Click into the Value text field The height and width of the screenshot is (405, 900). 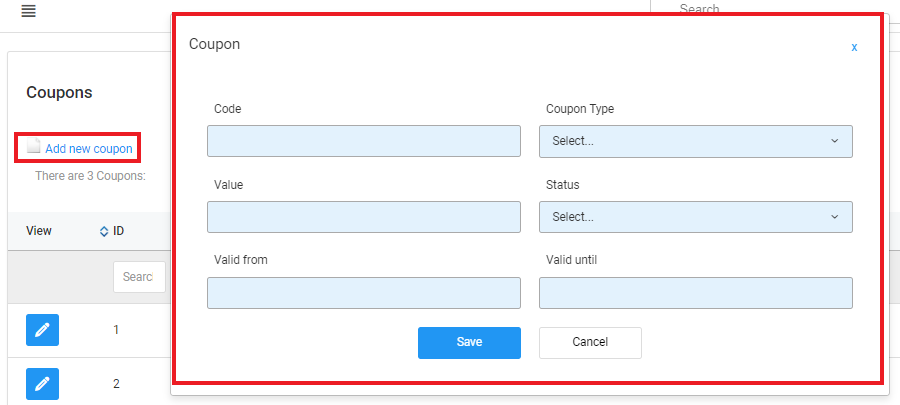[x=363, y=217]
